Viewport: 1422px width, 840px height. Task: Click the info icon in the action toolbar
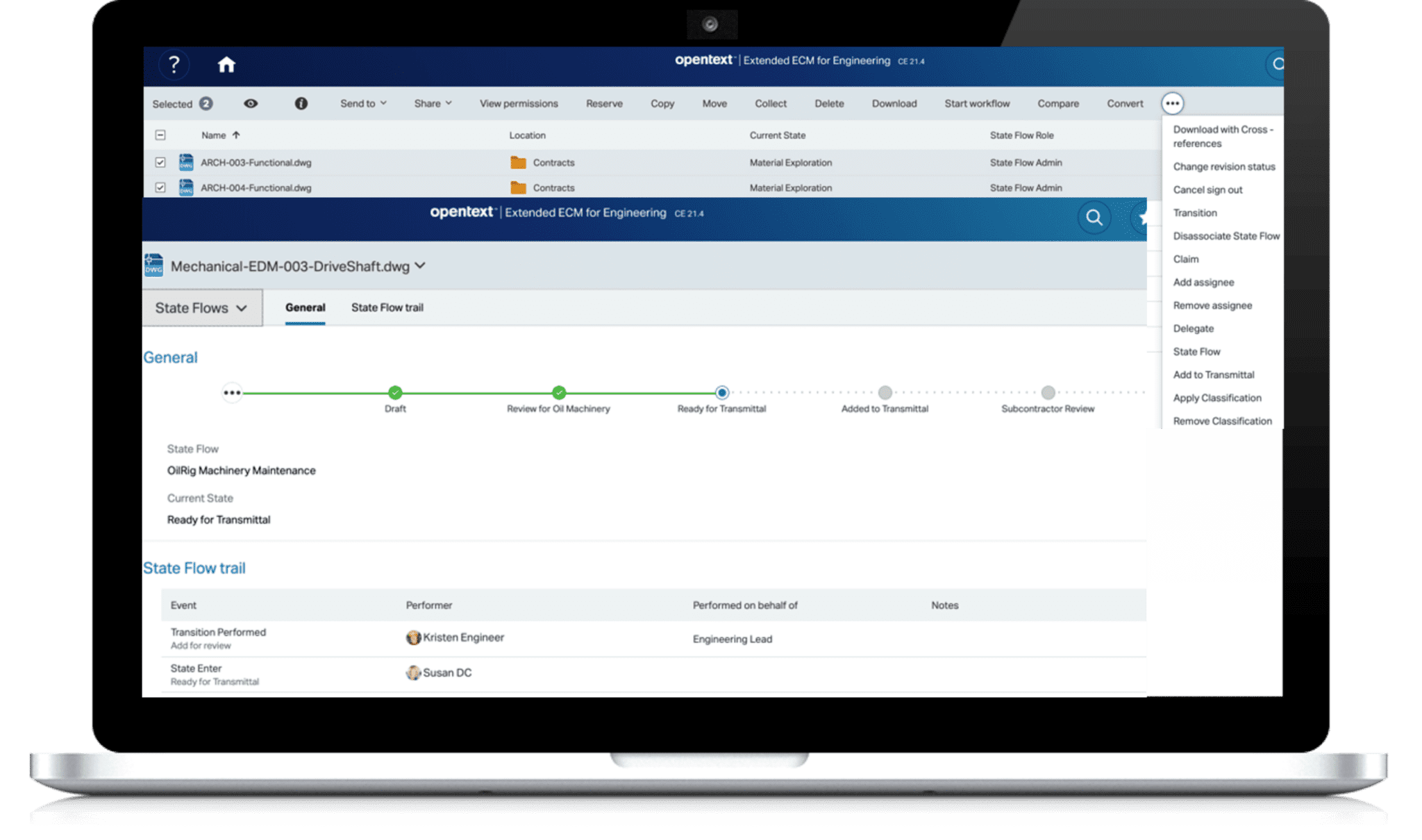click(301, 103)
